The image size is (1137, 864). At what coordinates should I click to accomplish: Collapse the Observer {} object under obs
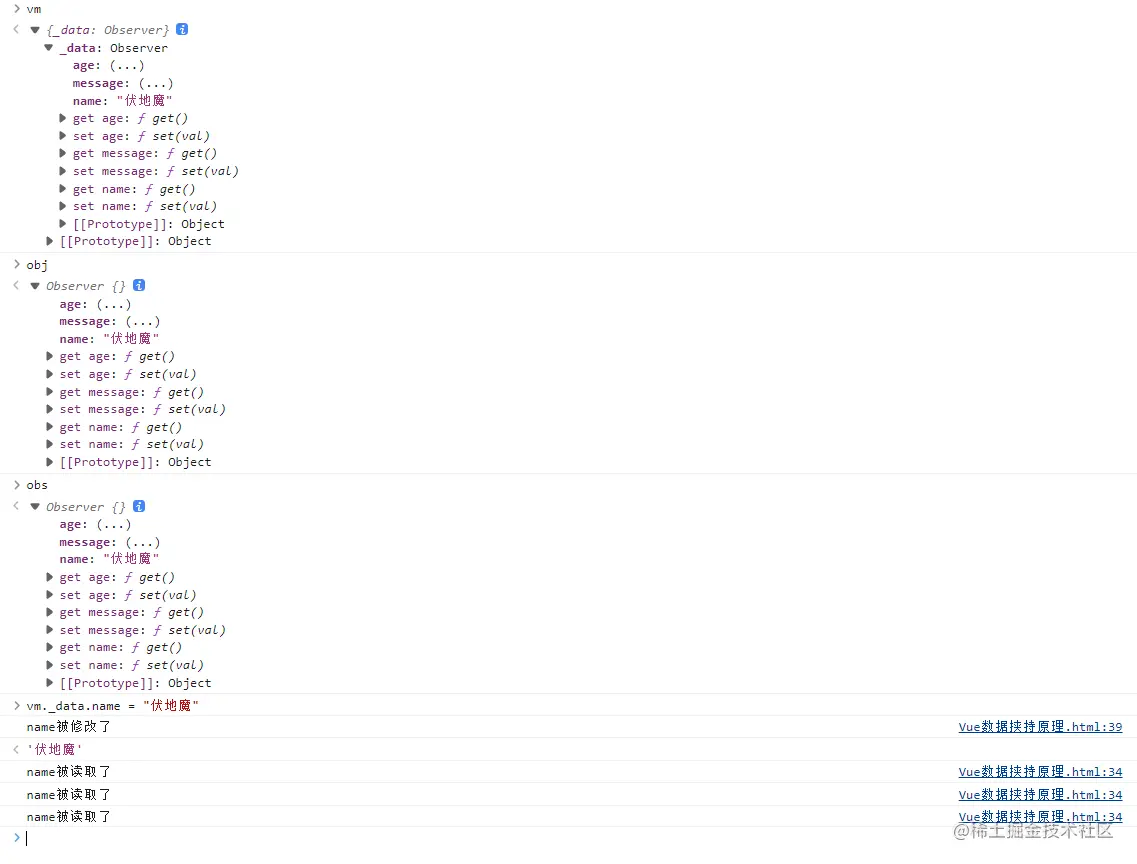(x=34, y=507)
